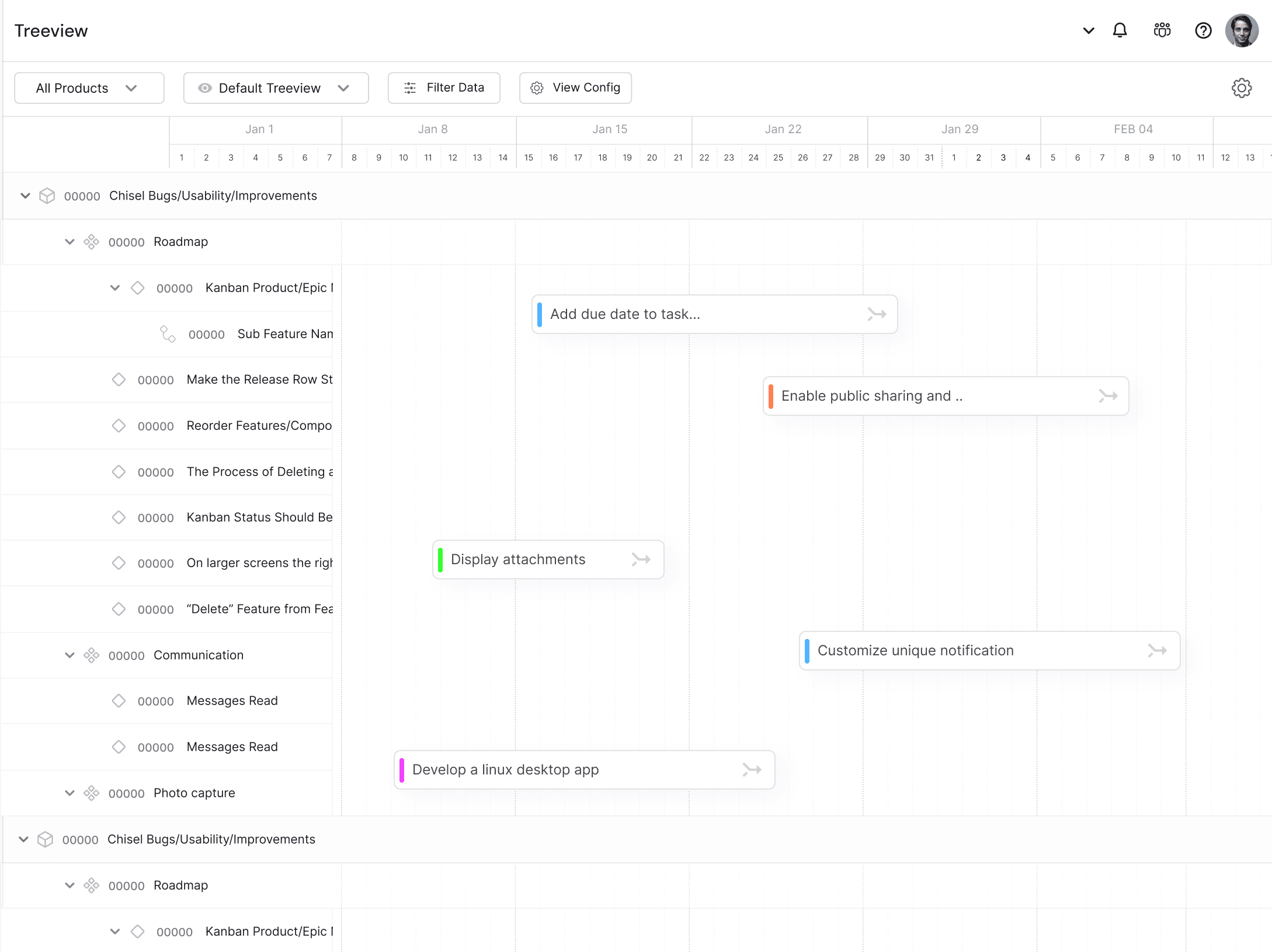Collapse first Kanban Product/Epic feature row

click(x=115, y=288)
